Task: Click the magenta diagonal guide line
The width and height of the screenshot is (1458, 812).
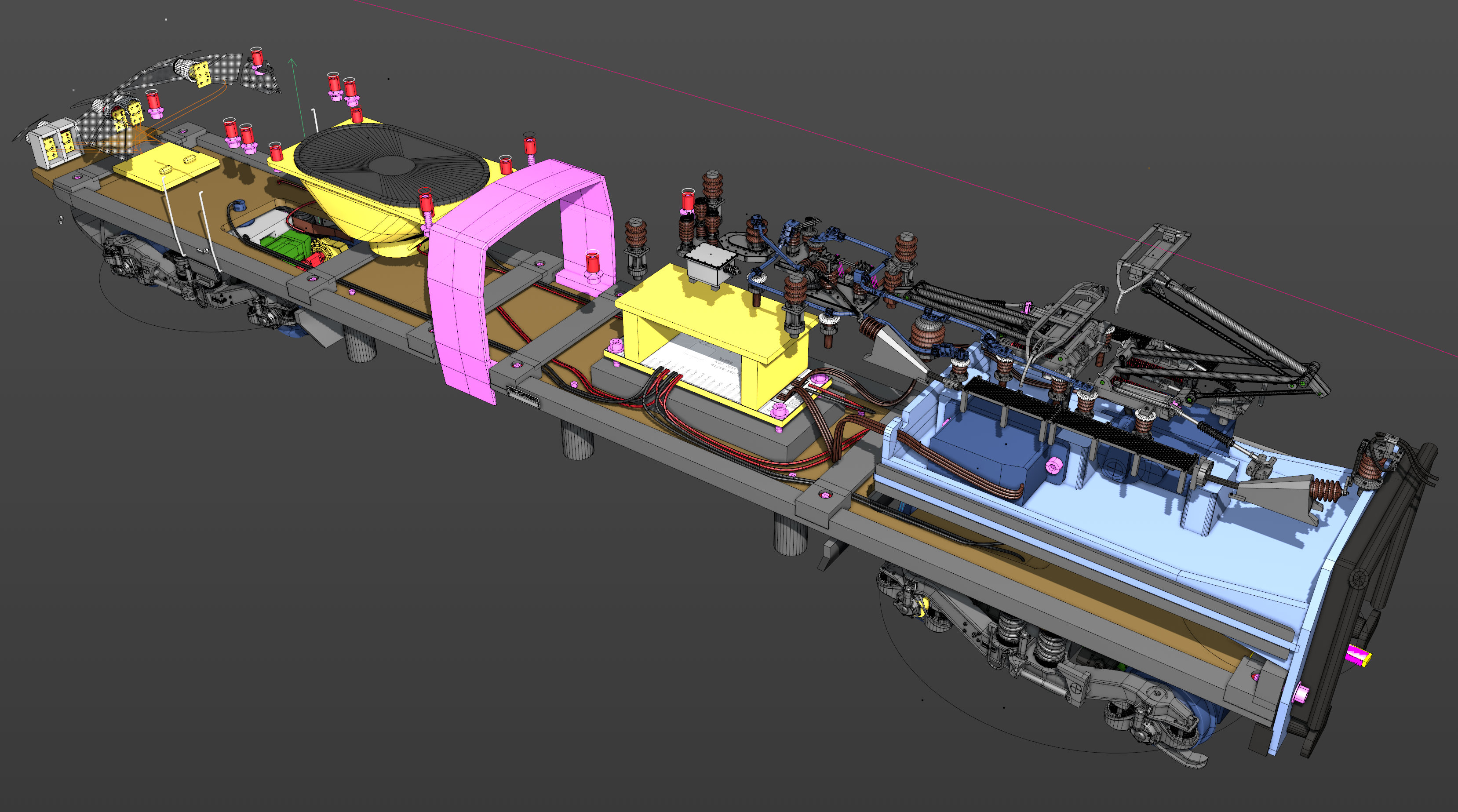Action: pyautogui.click(x=849, y=145)
